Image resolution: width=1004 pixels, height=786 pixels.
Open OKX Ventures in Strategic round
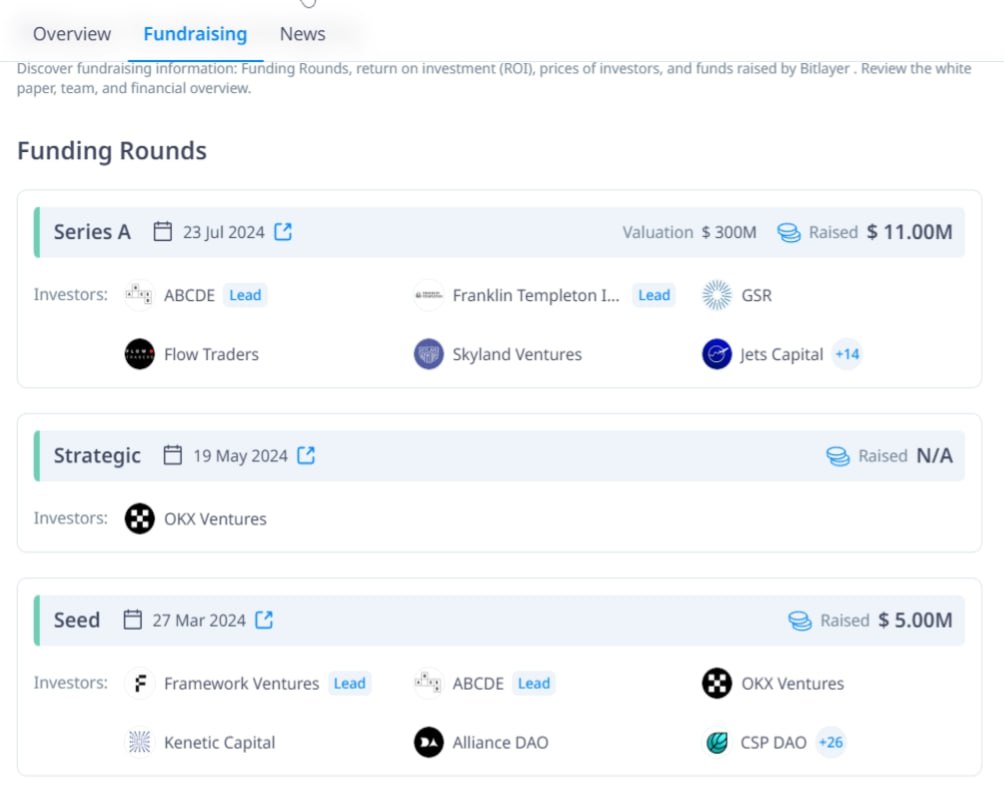tap(215, 518)
